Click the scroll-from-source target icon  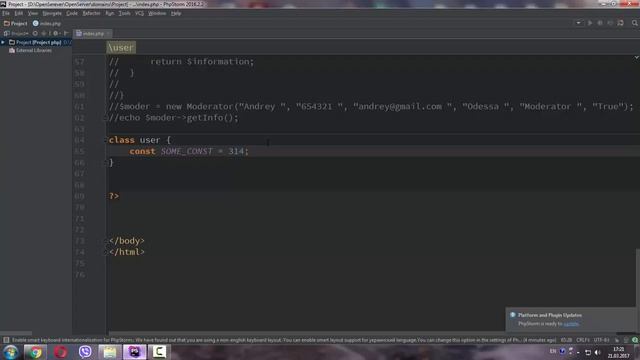(x=35, y=33)
